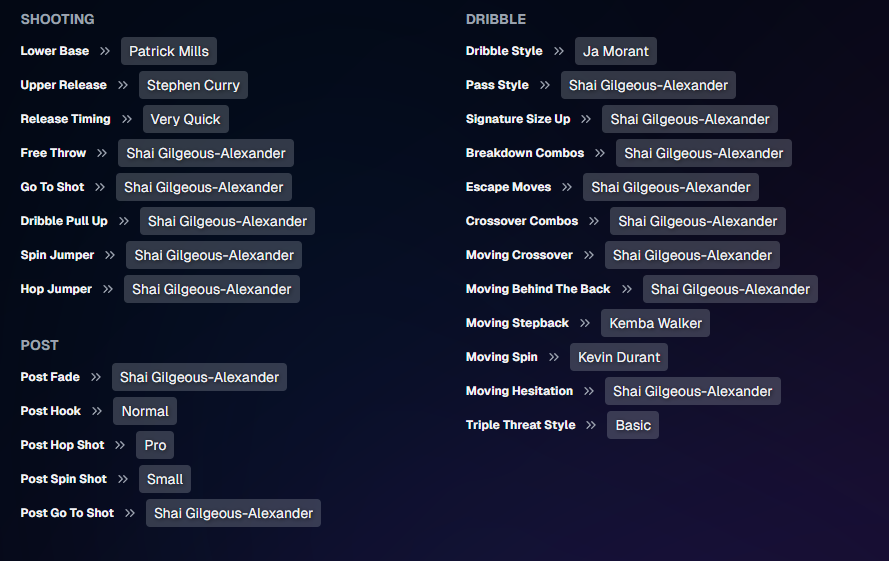Click the double chevron beside Go To Shot
The height and width of the screenshot is (561, 889).
point(100,187)
